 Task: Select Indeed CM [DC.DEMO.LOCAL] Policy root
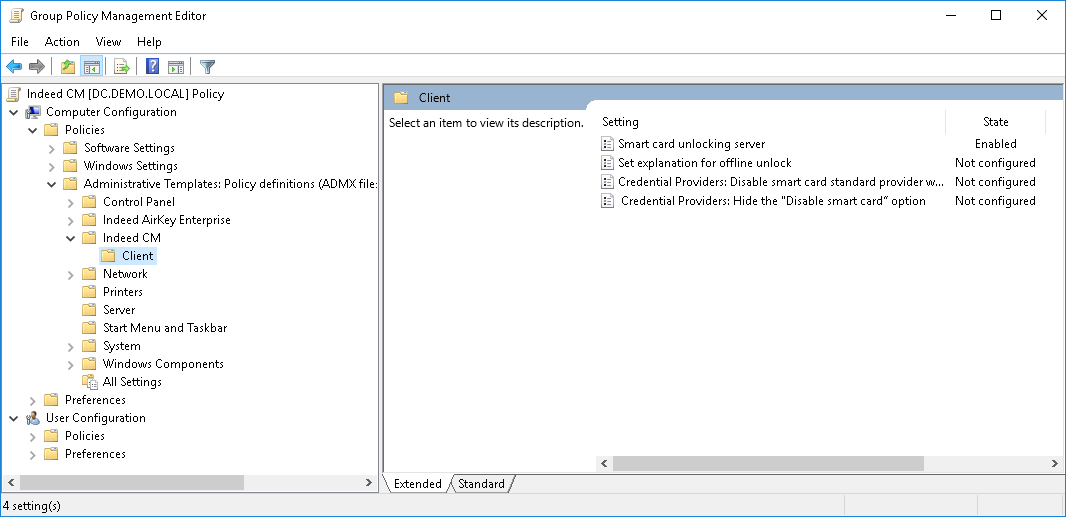[x=125, y=94]
